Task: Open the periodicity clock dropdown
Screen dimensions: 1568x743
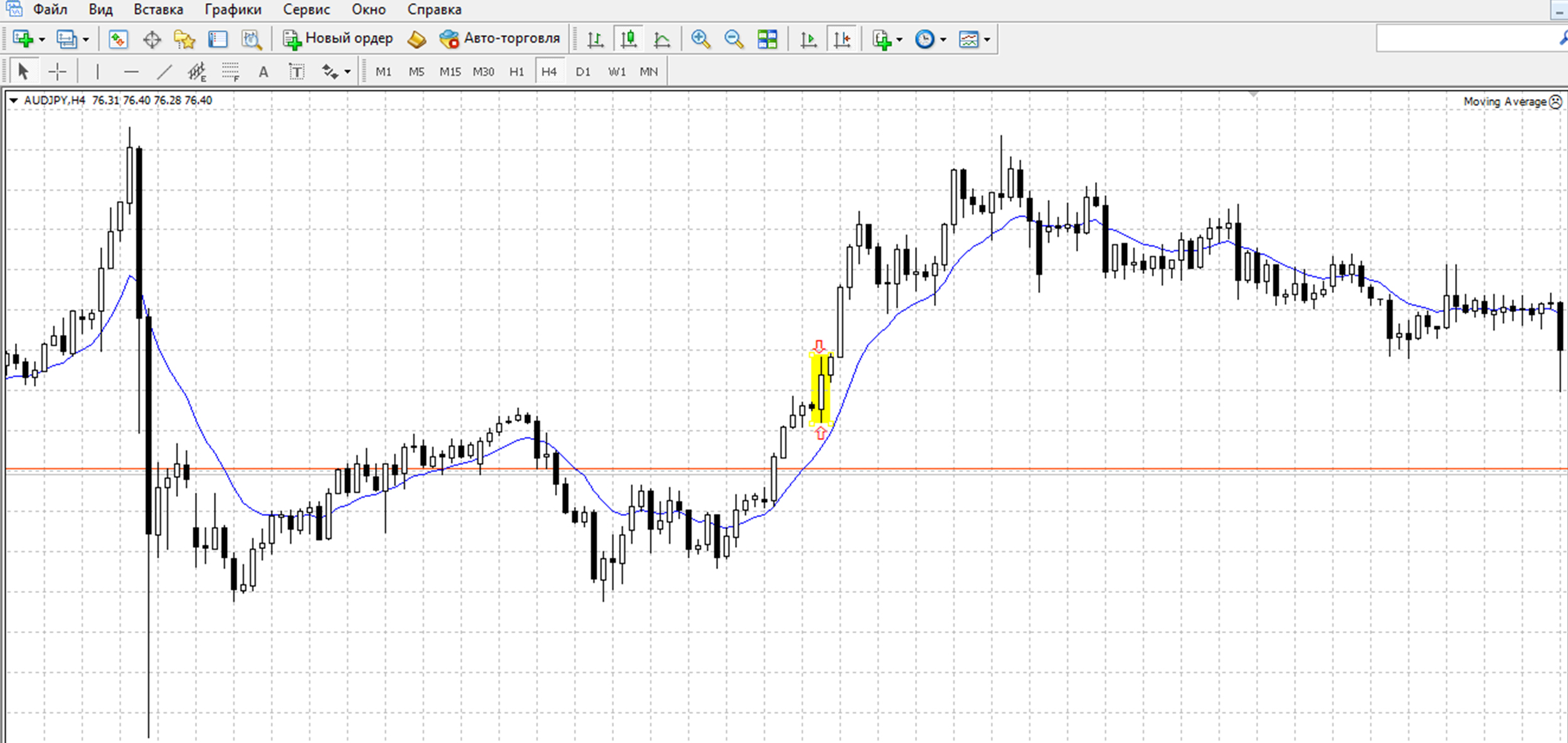Action: point(943,40)
